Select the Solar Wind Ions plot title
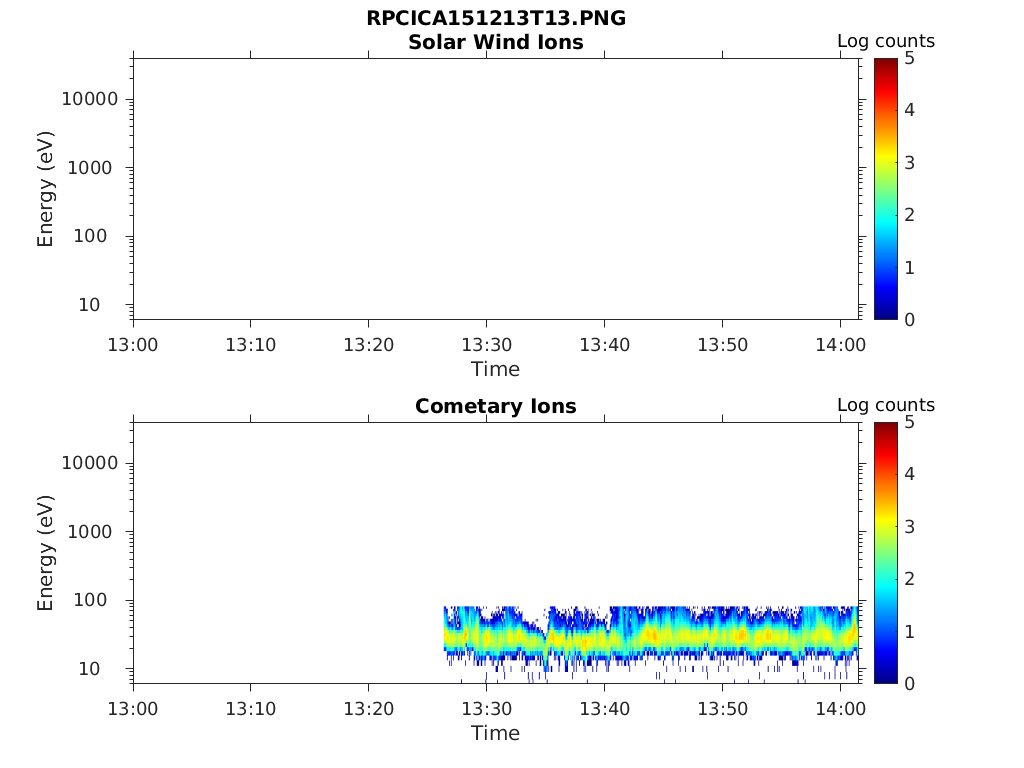 coord(496,42)
